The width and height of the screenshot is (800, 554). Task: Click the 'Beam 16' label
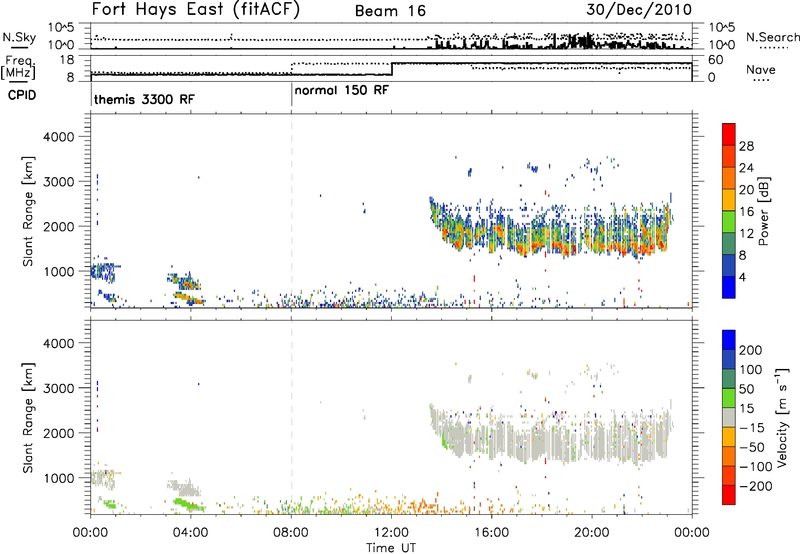(x=390, y=11)
